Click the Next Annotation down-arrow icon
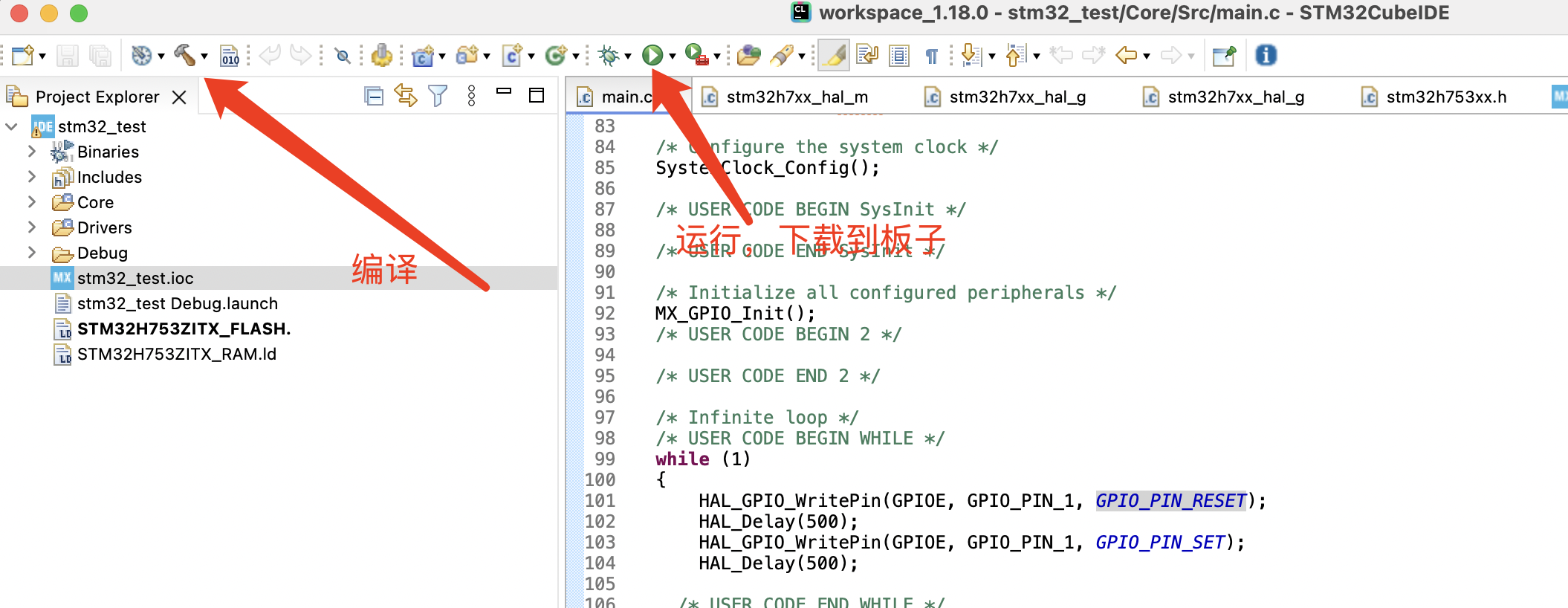 pyautogui.click(x=971, y=55)
